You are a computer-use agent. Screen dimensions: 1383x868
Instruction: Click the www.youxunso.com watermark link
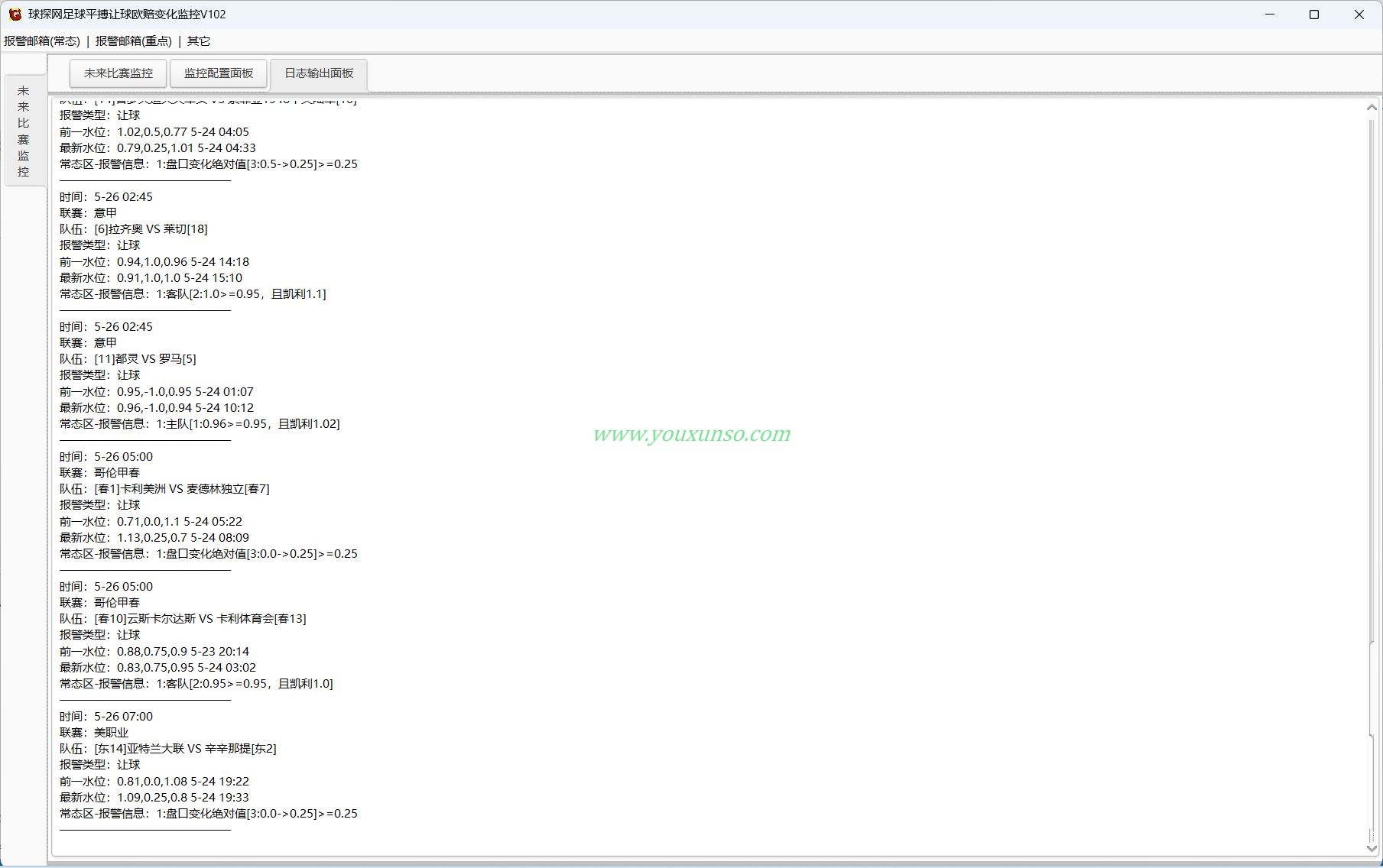[x=692, y=434]
